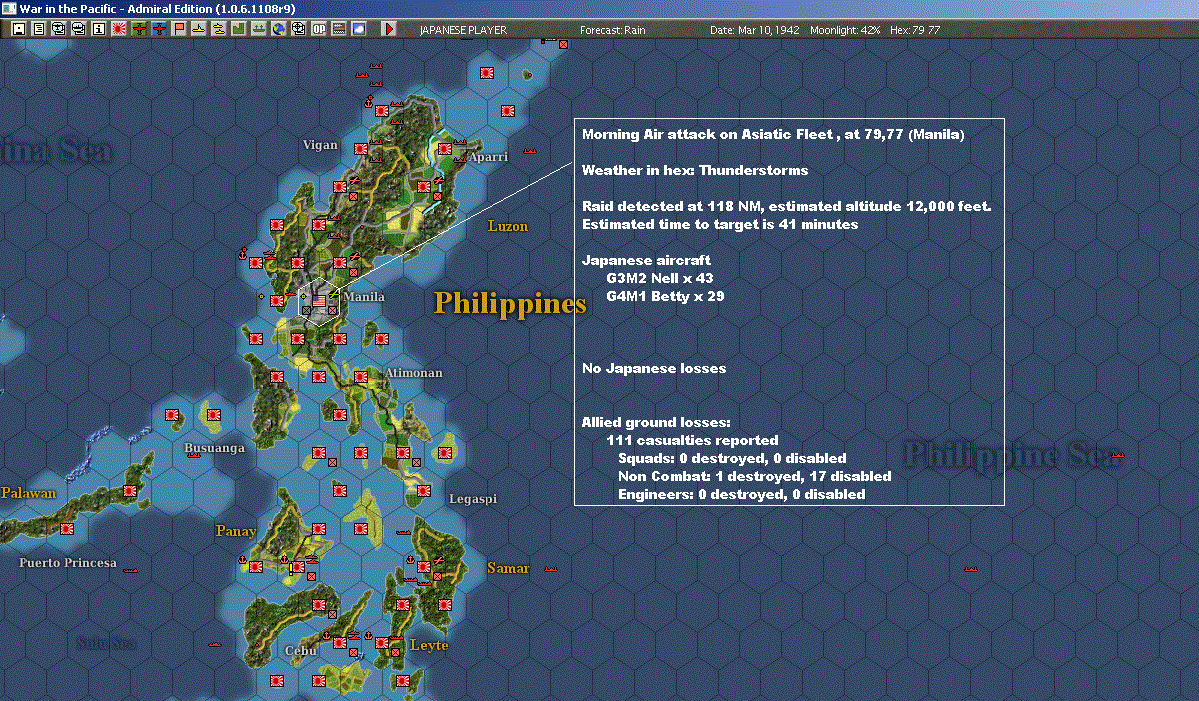This screenshot has height=701, width=1199.
Task: Select the red plane on green icon
Action: (x=138, y=29)
